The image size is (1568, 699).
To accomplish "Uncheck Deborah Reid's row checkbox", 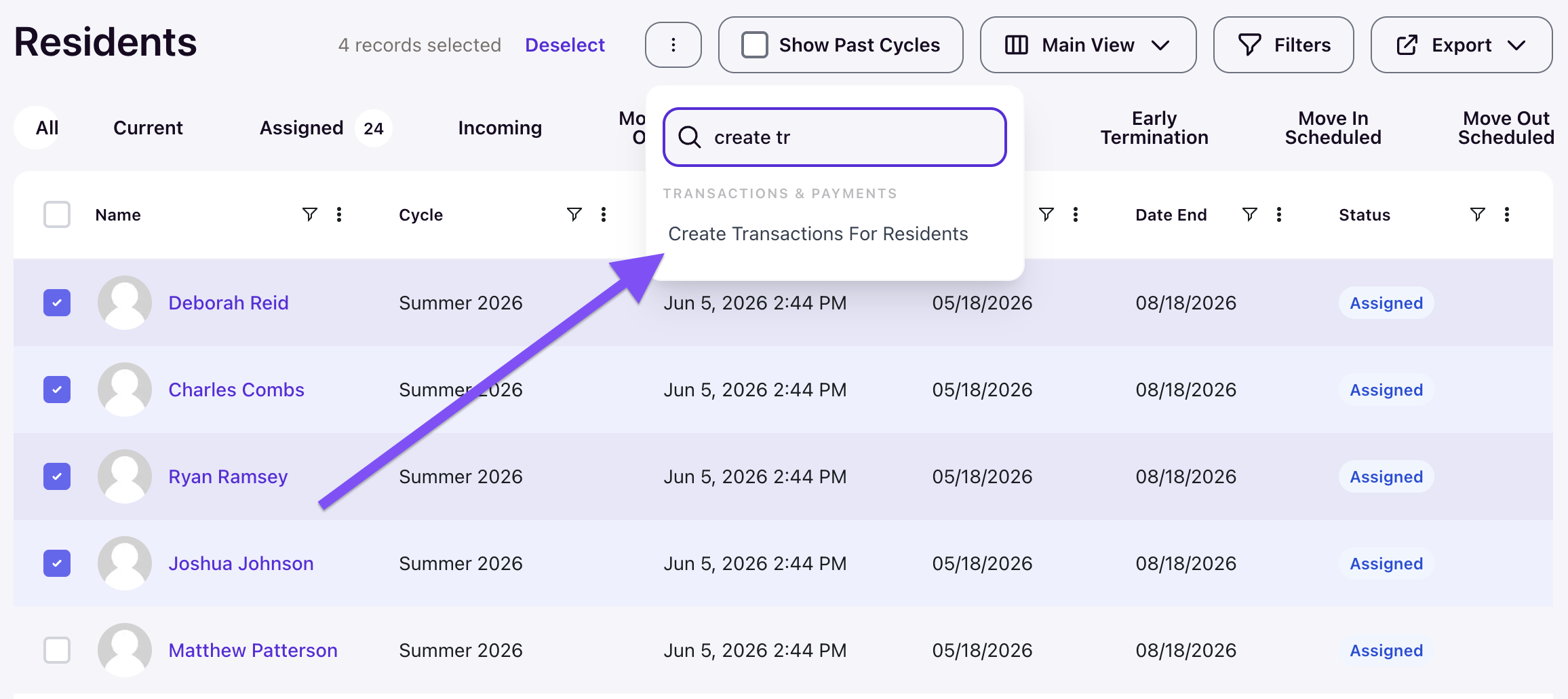I will pyautogui.click(x=57, y=303).
